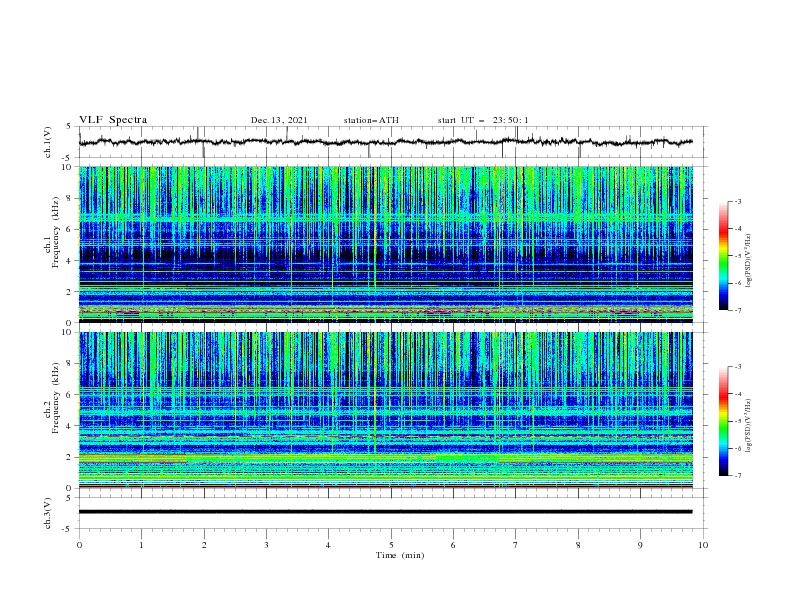Click the "ch.1(V)" waveform axis label
Screen dimensions: 792x612
point(48,142)
